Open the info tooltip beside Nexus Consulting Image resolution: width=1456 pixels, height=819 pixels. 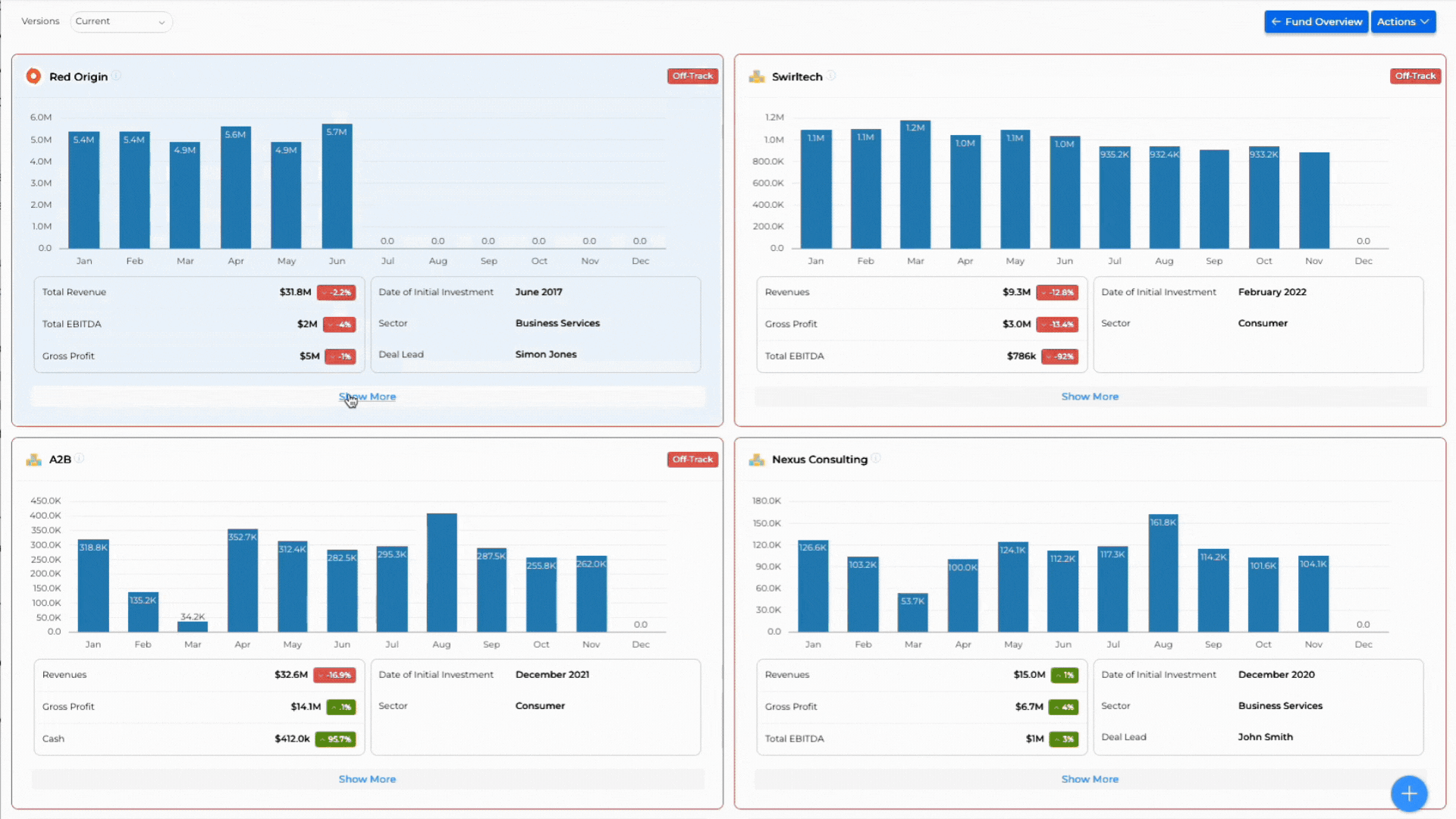click(877, 459)
